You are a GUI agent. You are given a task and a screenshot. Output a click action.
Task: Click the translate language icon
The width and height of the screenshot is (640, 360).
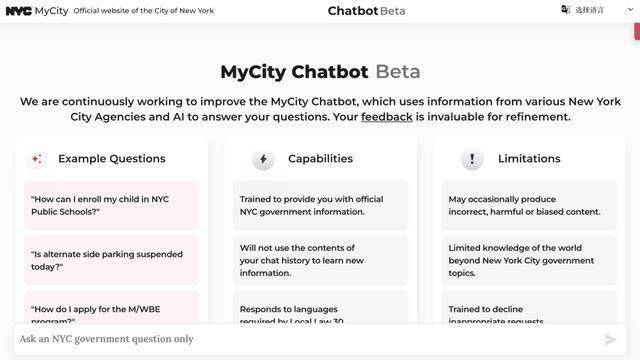coord(565,10)
